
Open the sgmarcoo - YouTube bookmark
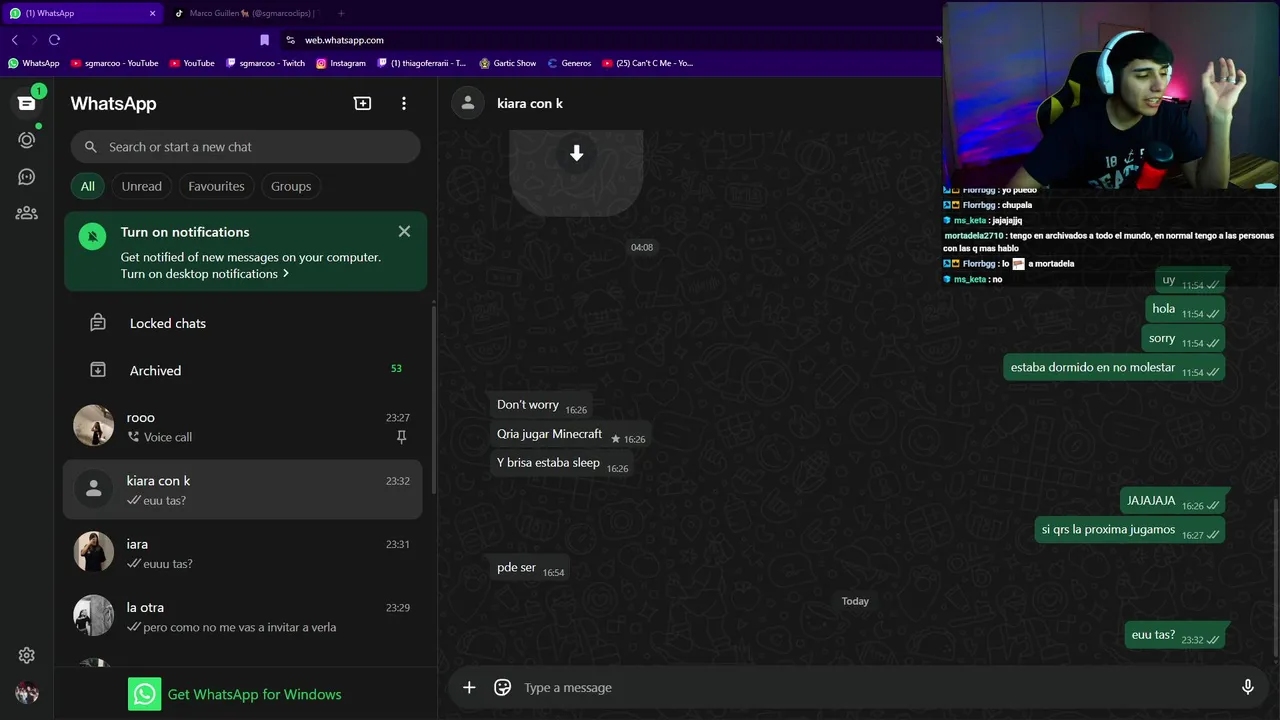click(114, 63)
